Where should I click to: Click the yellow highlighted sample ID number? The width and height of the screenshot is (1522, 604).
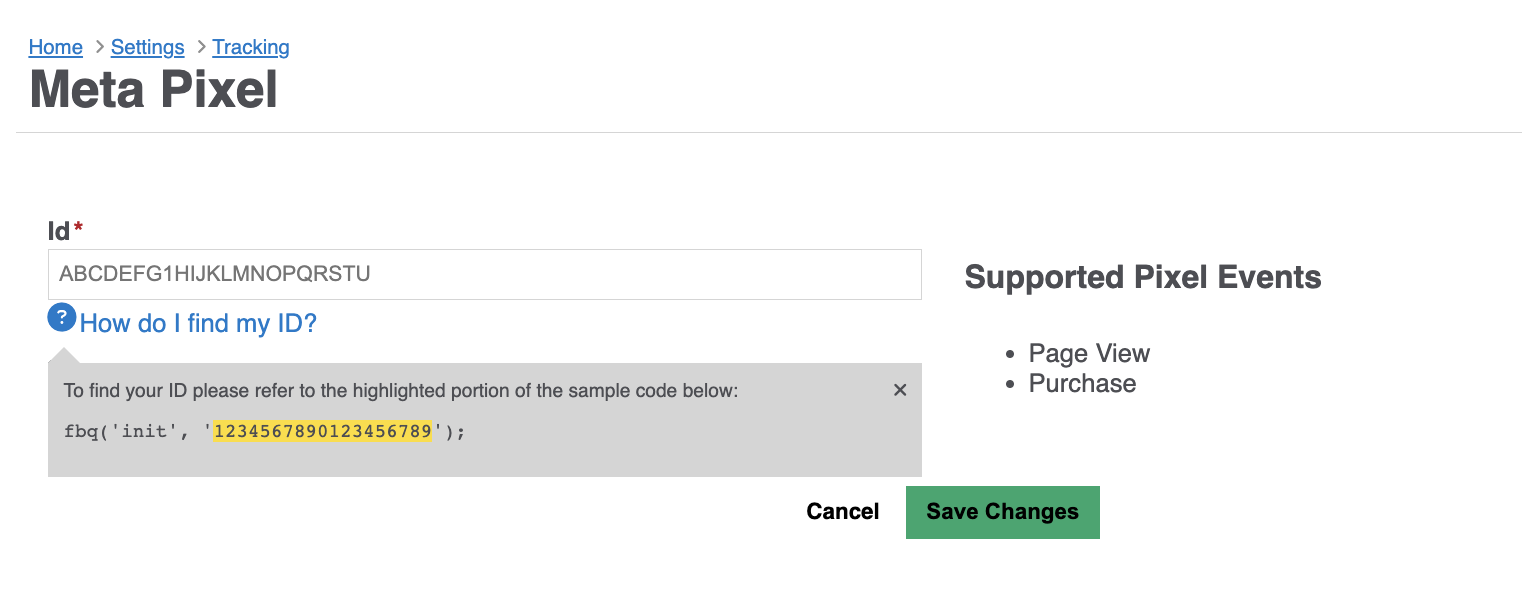[323, 431]
